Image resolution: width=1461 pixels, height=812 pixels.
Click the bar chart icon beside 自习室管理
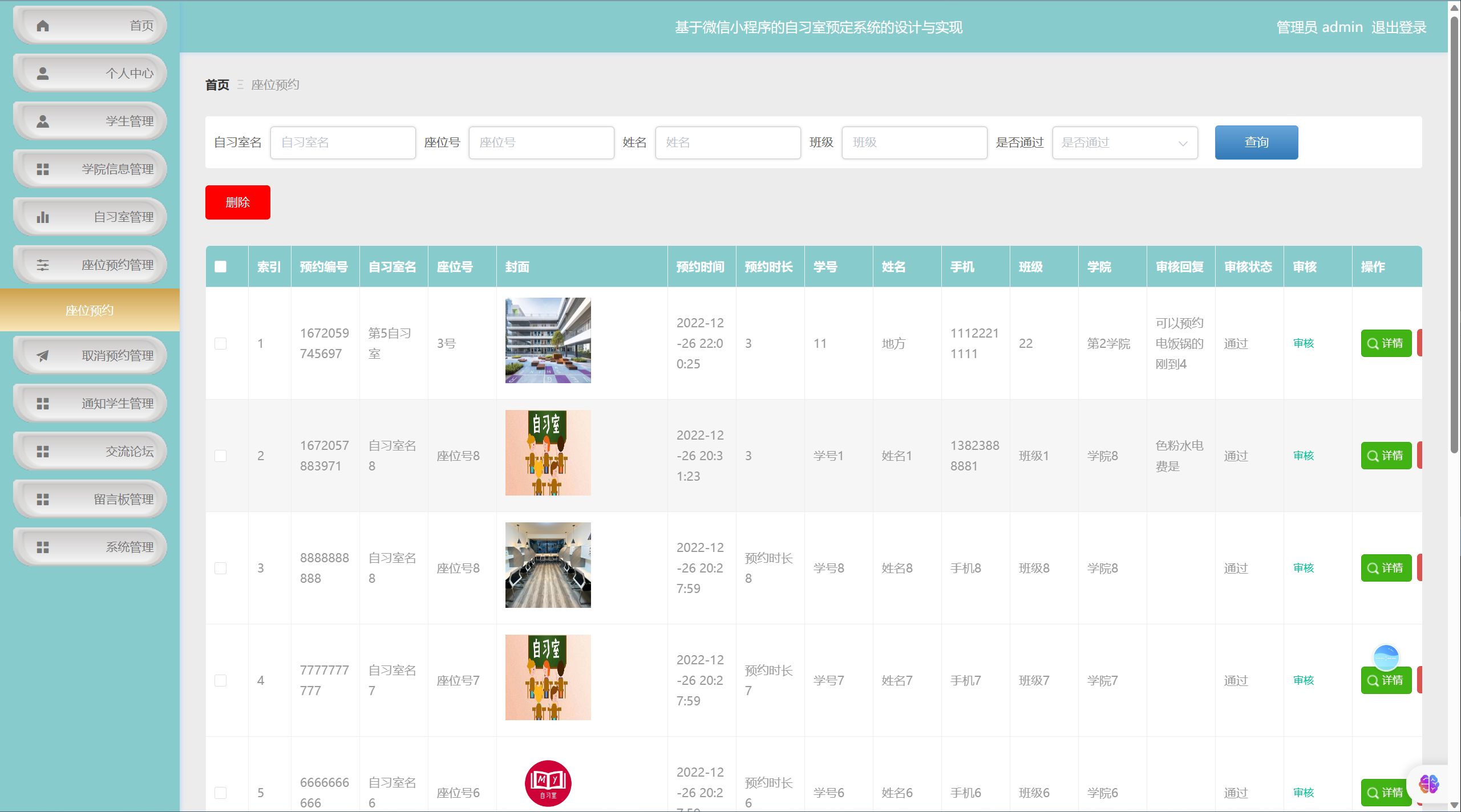43,217
